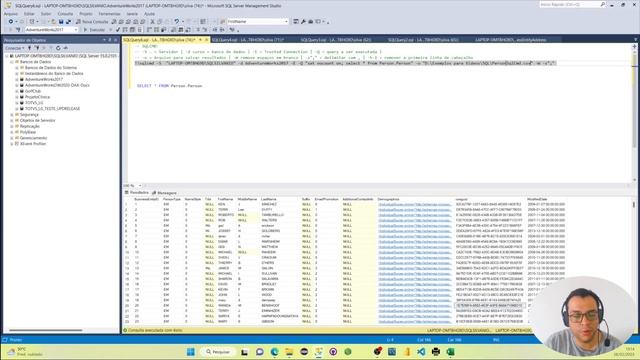640x360 pixels.
Task: Select the PolyBase node
Action: coord(28,132)
